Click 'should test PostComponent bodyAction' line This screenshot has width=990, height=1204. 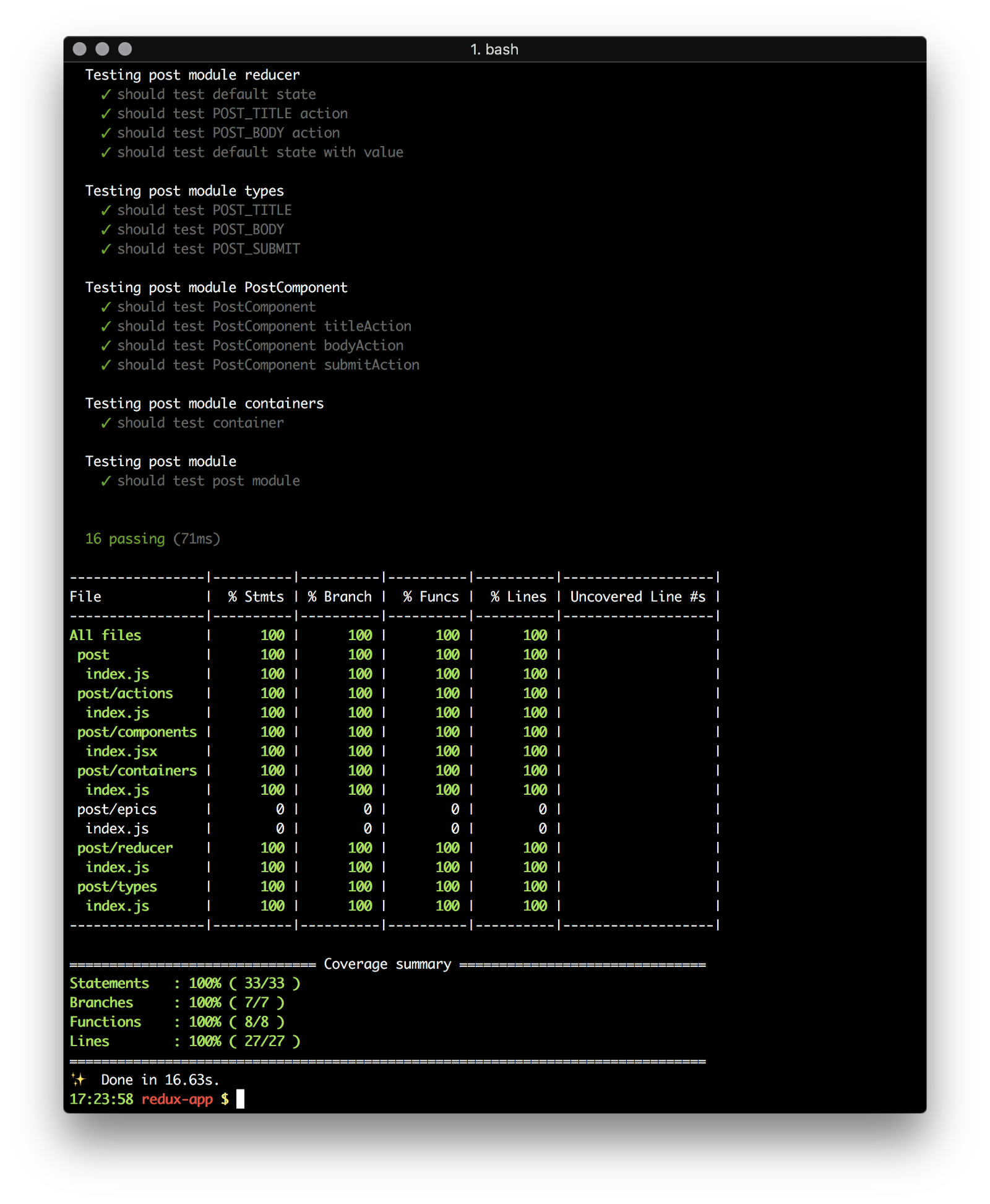(260, 345)
